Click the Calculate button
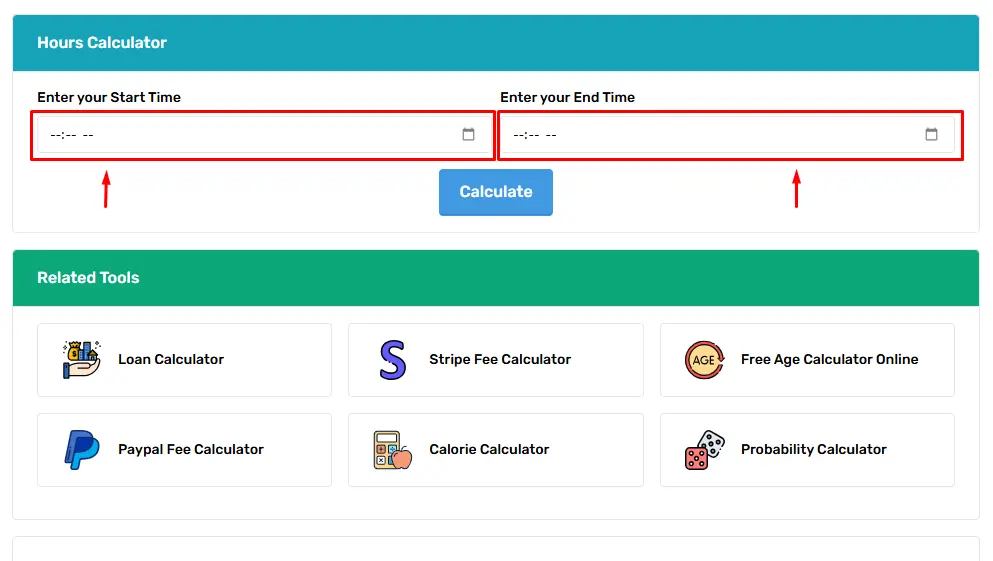The image size is (993, 561). [496, 192]
